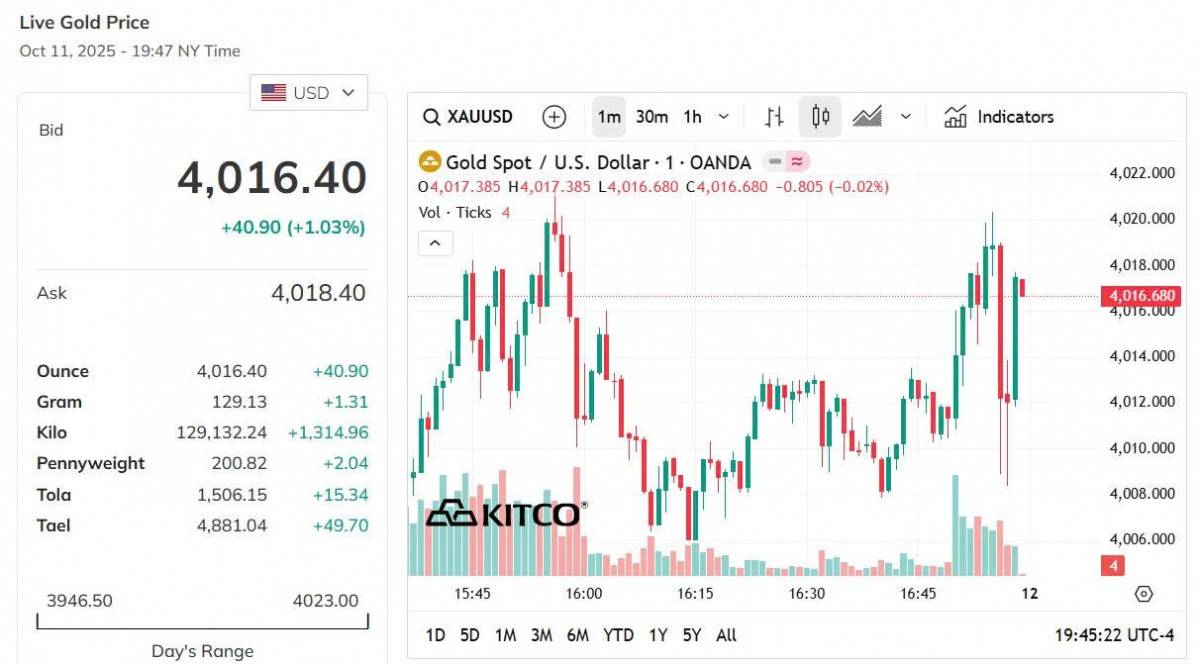Click the Gold Spot coin icon
This screenshot has width=1200, height=664.
coord(430,161)
